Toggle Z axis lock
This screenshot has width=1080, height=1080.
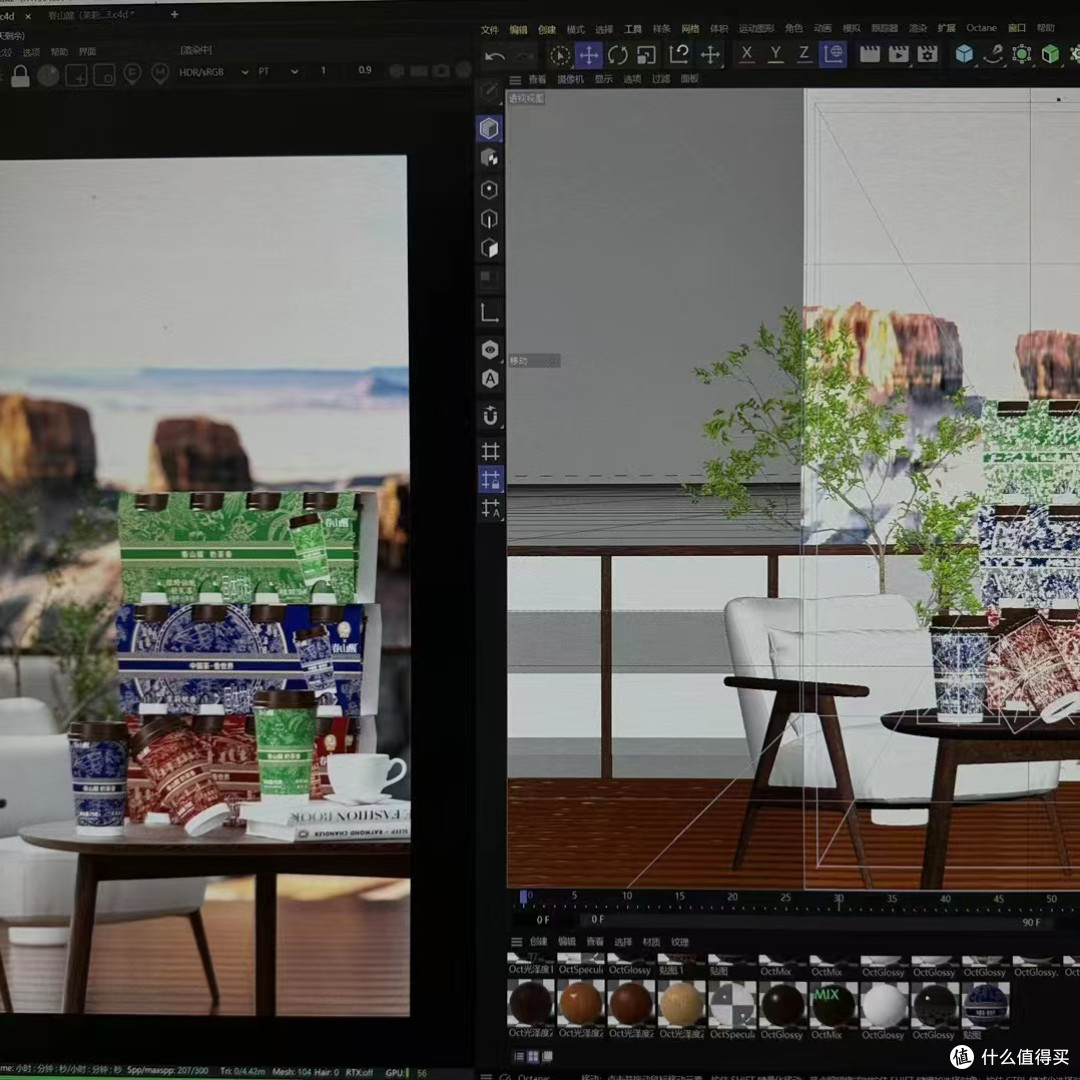click(804, 54)
